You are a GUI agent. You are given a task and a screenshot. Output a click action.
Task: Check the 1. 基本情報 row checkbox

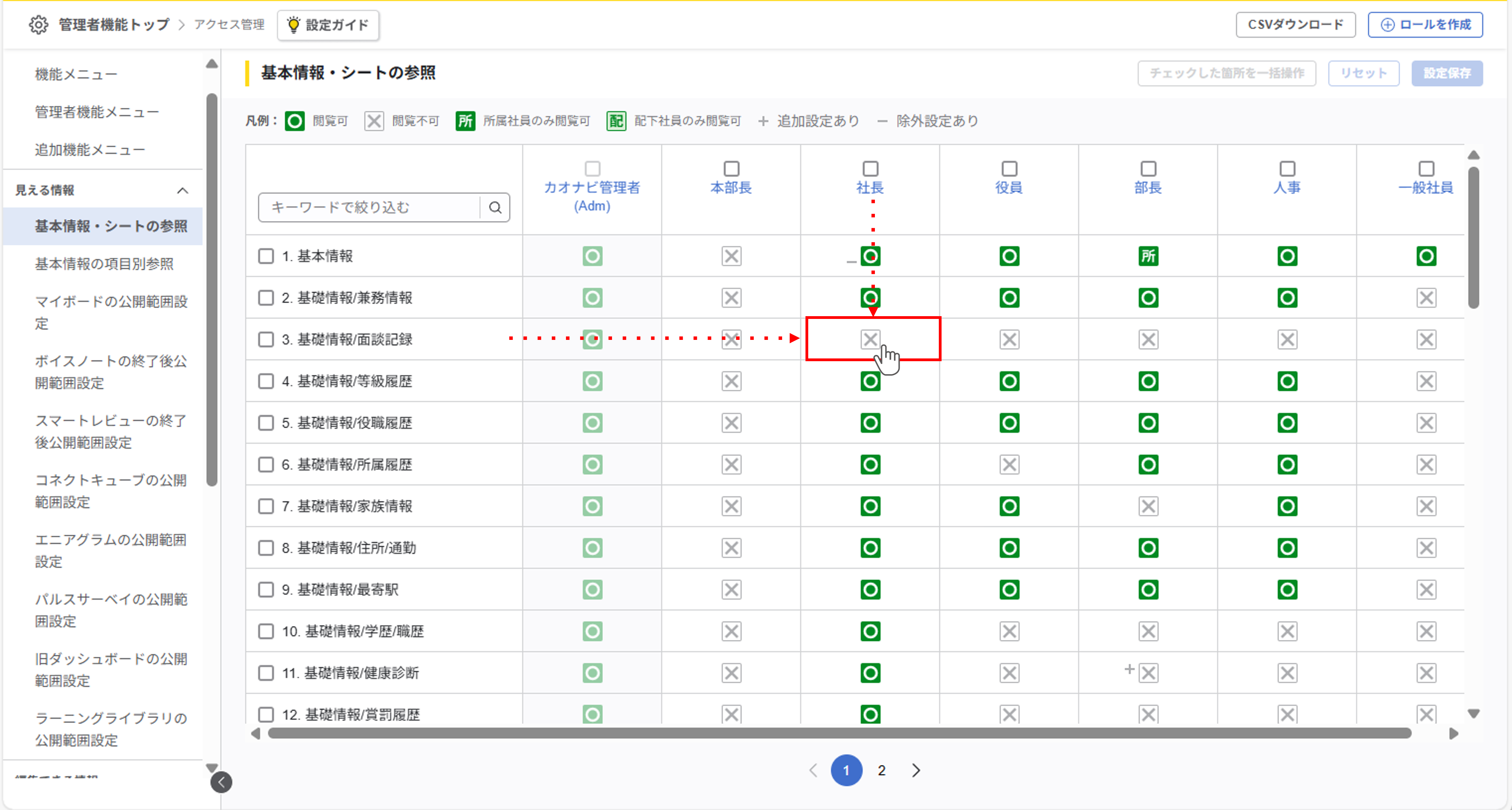(266, 256)
